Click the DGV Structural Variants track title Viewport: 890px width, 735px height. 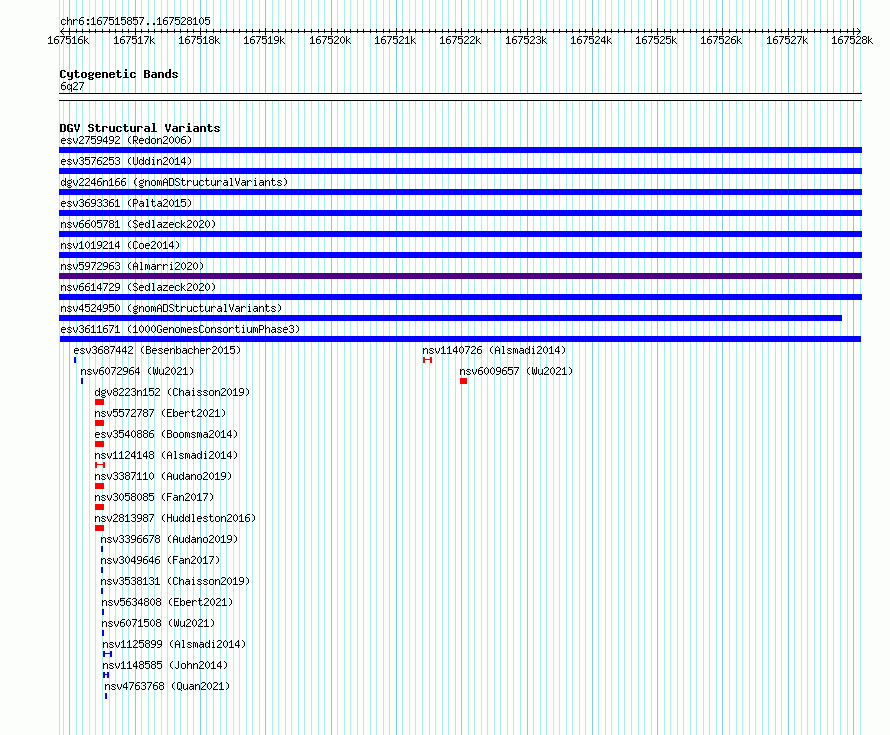(x=140, y=128)
